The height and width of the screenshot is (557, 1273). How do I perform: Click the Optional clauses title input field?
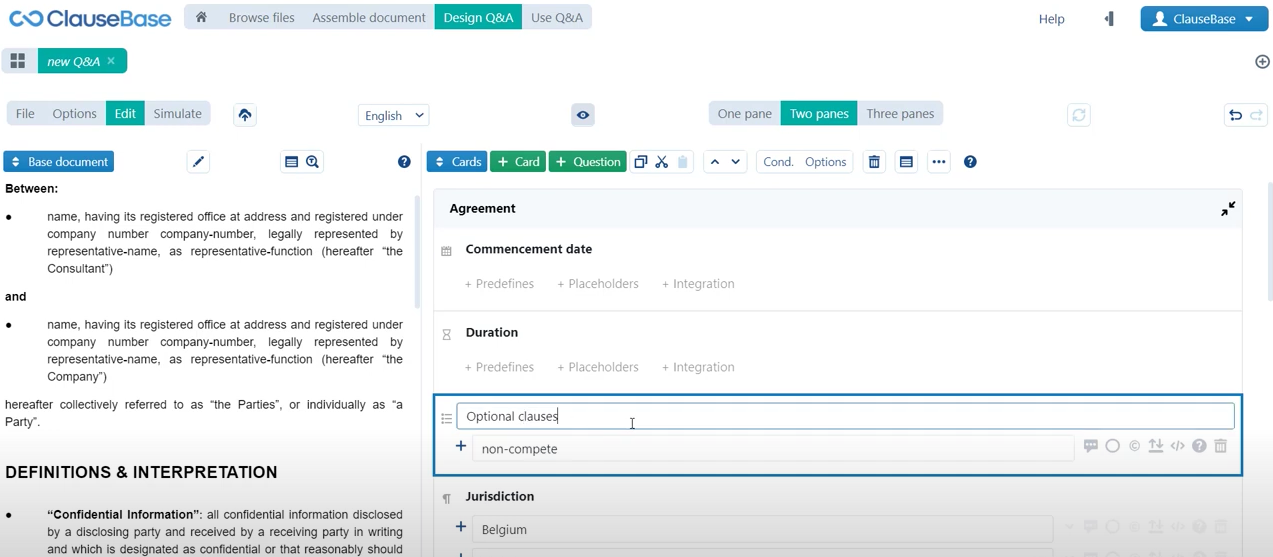845,416
